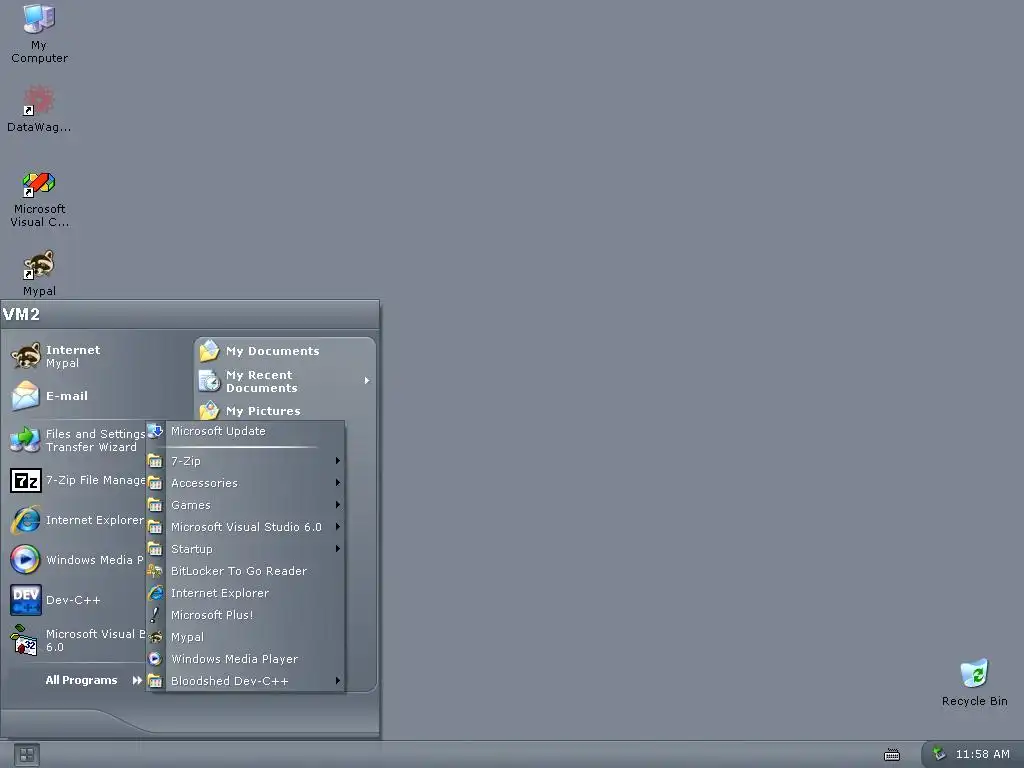Launch Mypal from All Programs list
Image resolution: width=1024 pixels, height=768 pixels.
tap(246, 637)
